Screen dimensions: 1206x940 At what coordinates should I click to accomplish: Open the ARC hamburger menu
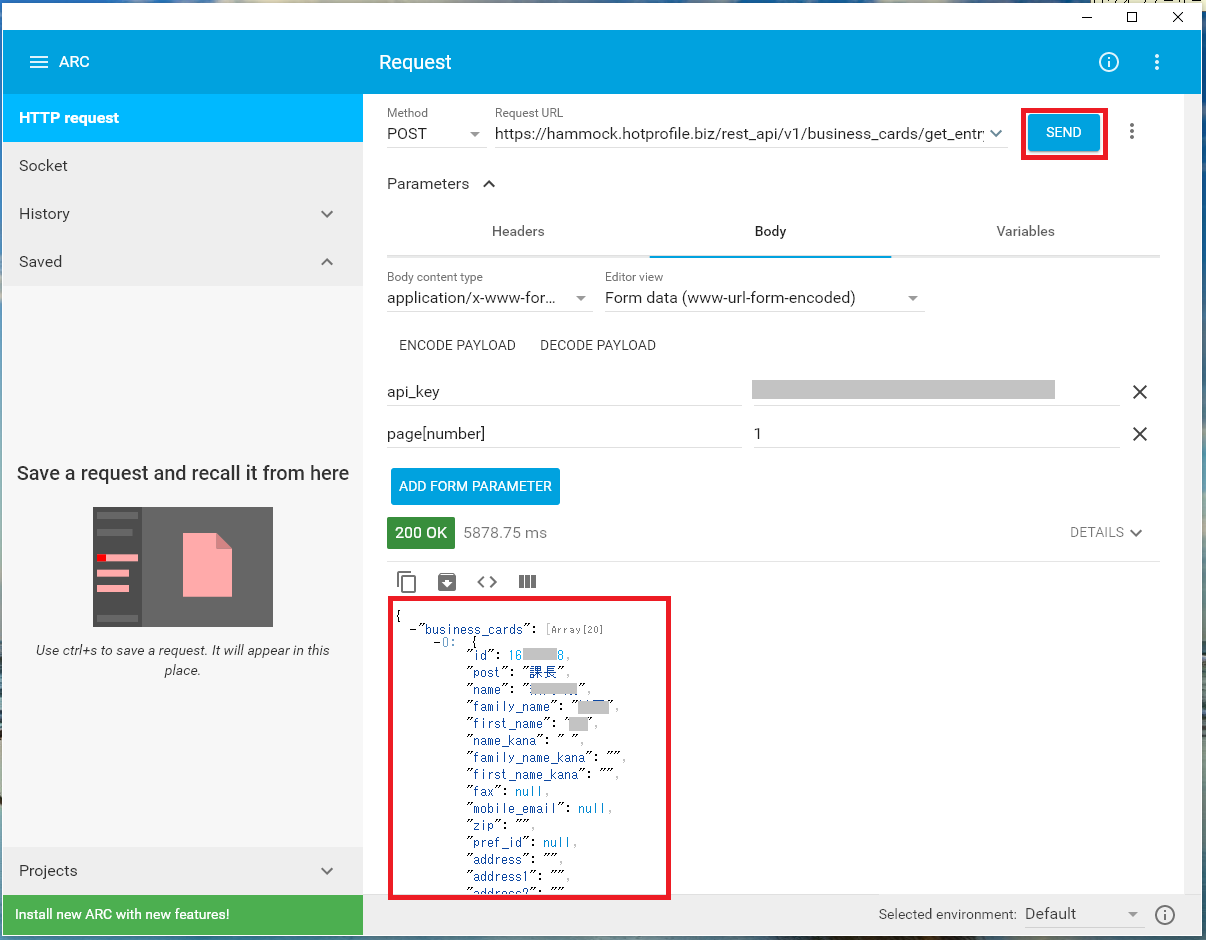tap(39, 62)
